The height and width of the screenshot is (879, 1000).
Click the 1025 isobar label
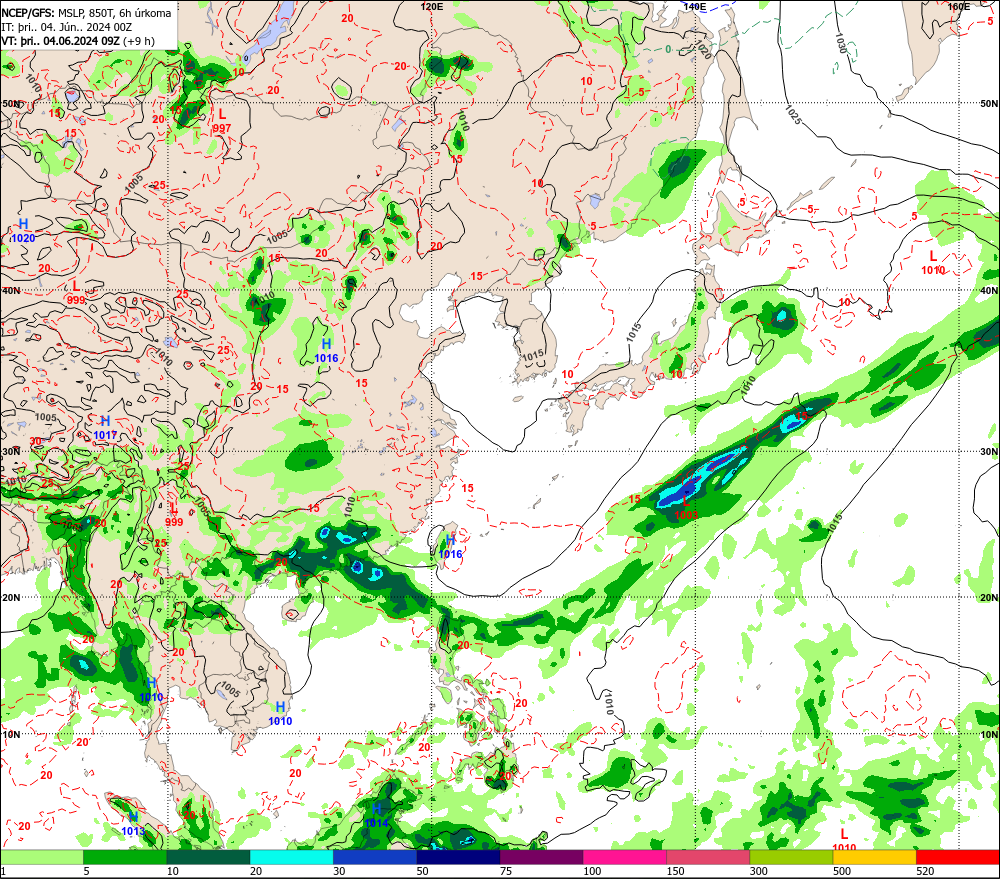click(x=791, y=114)
